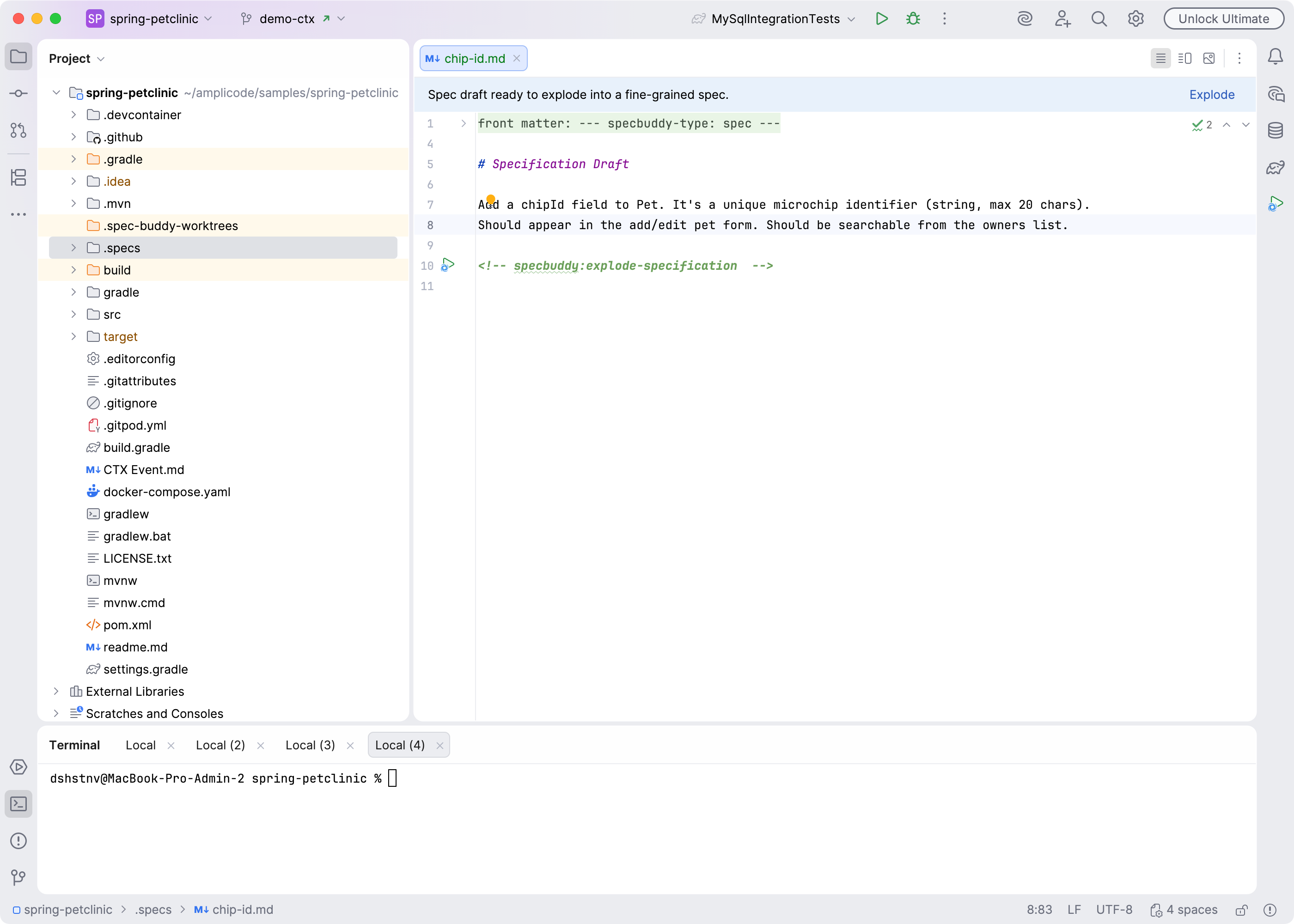This screenshot has width=1294, height=924.
Task: Open the MySqlIntegrationTests run configuration dropdown
Action: (775, 19)
